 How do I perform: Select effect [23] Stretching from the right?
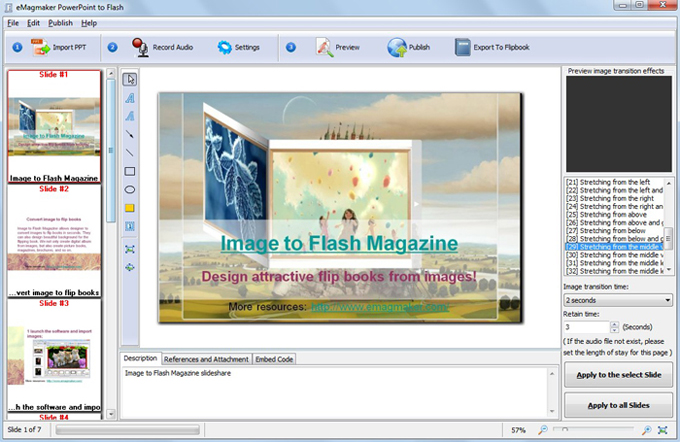point(610,198)
